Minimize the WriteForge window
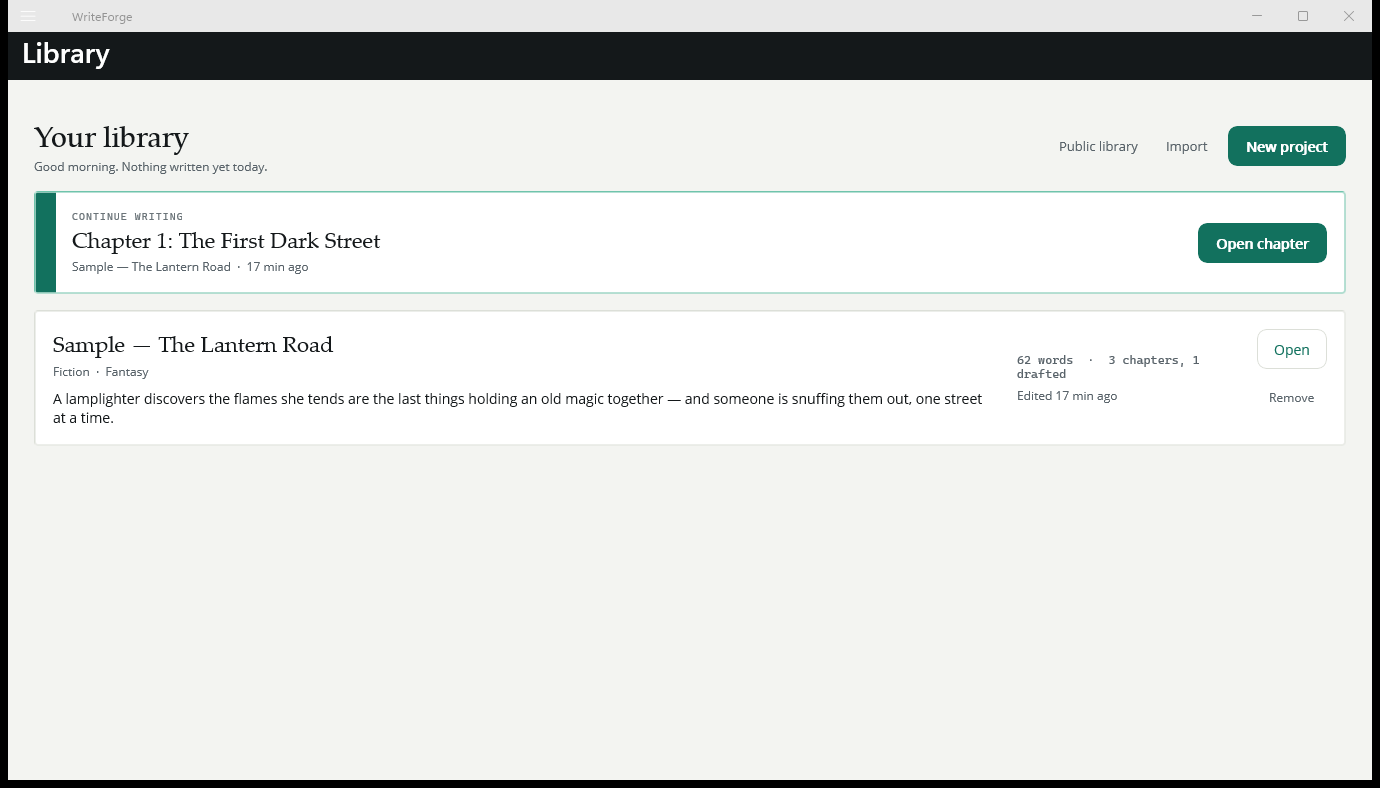The width and height of the screenshot is (1380, 788). (1257, 16)
